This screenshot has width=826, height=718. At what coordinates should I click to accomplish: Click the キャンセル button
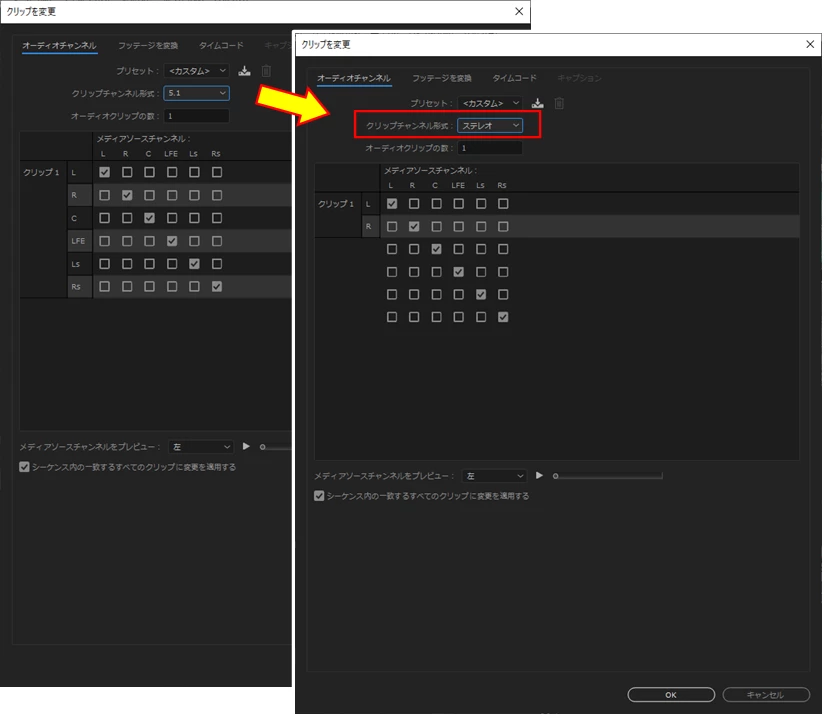[766, 695]
